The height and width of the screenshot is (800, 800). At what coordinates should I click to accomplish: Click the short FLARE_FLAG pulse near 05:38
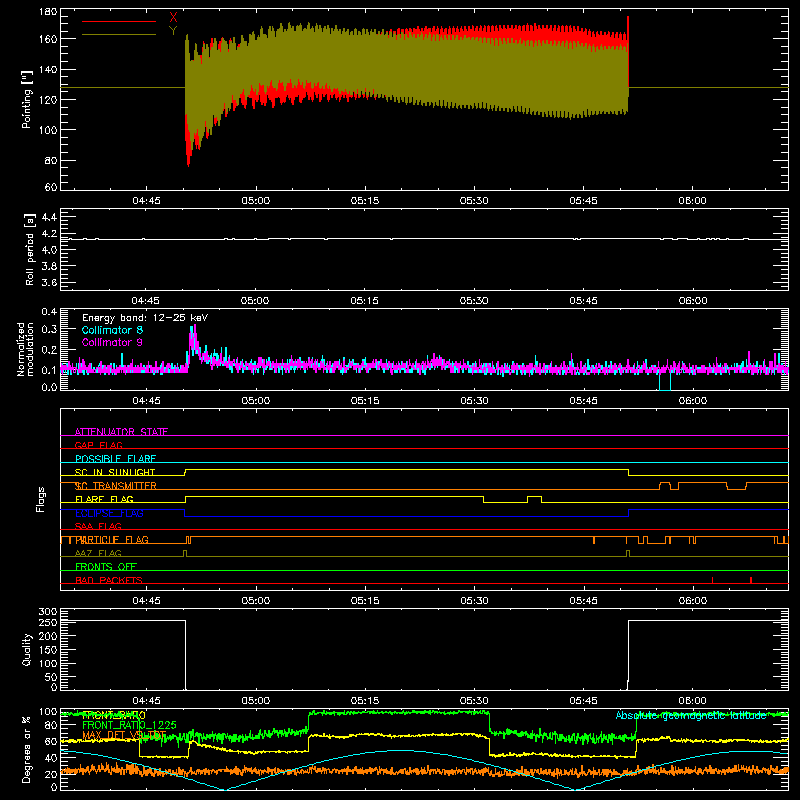534,499
